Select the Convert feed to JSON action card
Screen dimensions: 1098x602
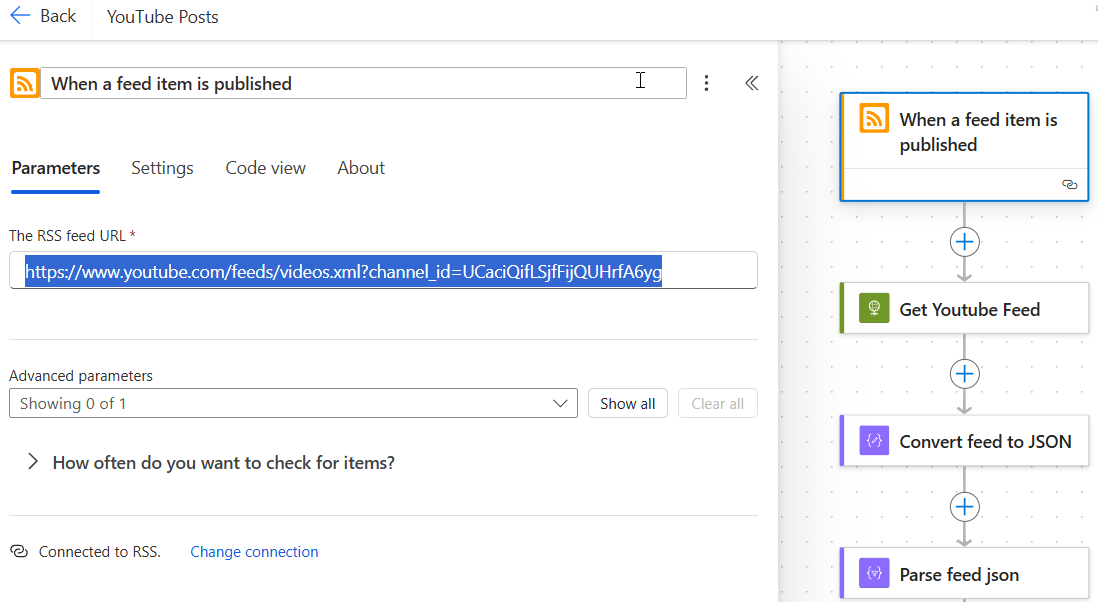[x=964, y=440]
